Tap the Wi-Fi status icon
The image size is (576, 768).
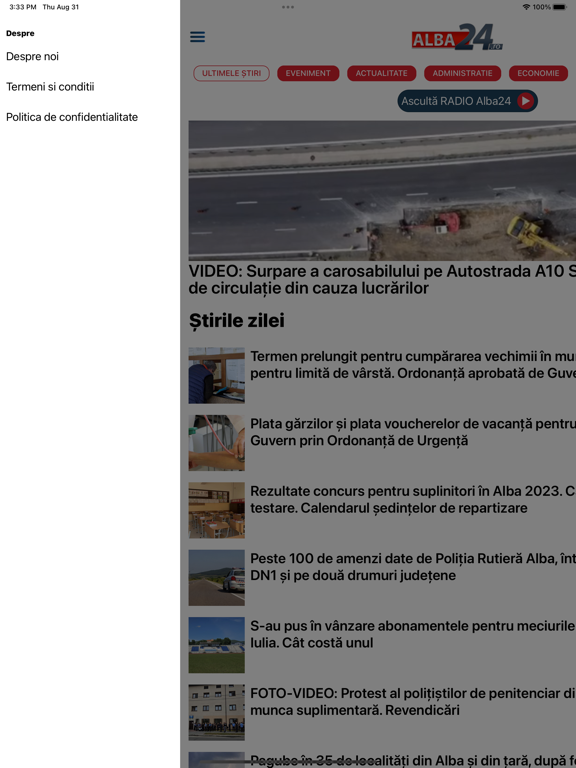click(527, 7)
